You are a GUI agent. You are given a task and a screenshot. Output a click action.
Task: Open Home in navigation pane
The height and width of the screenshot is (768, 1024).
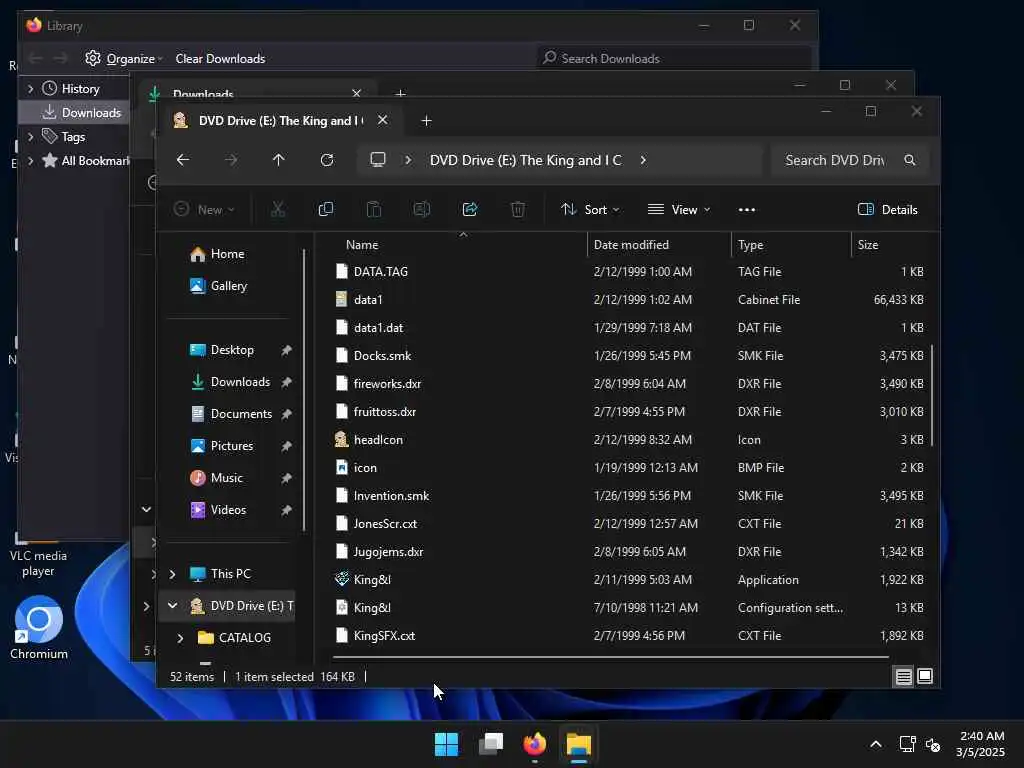(228, 254)
